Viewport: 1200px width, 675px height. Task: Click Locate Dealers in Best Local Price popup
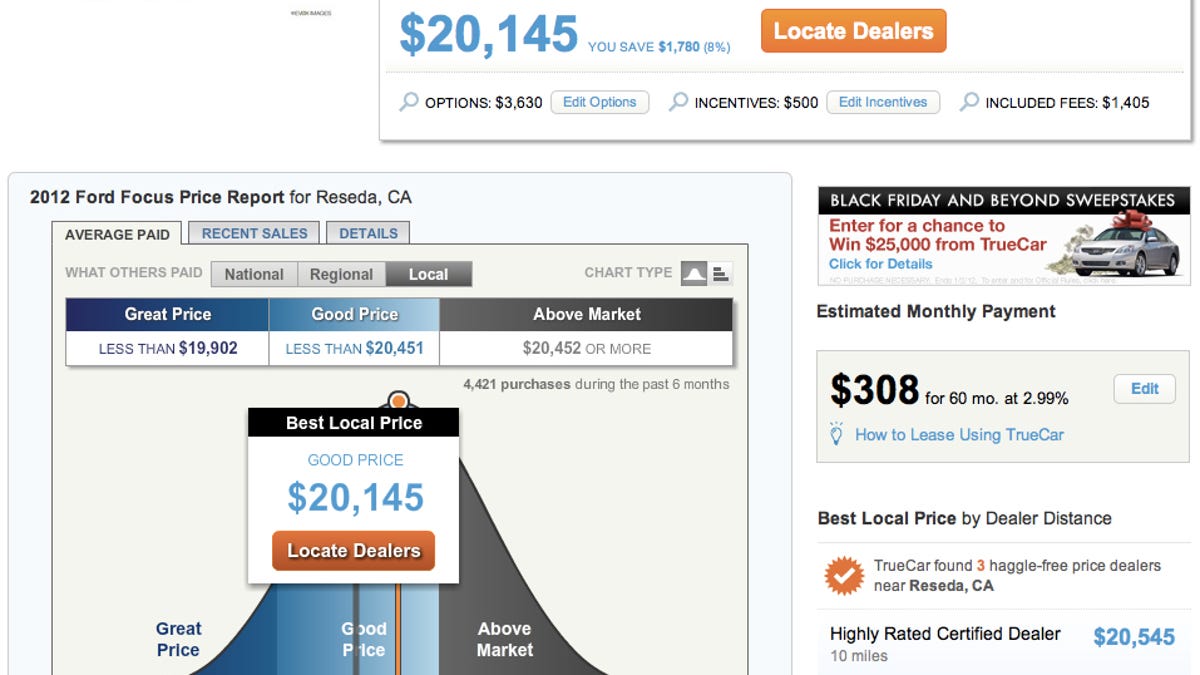(354, 550)
